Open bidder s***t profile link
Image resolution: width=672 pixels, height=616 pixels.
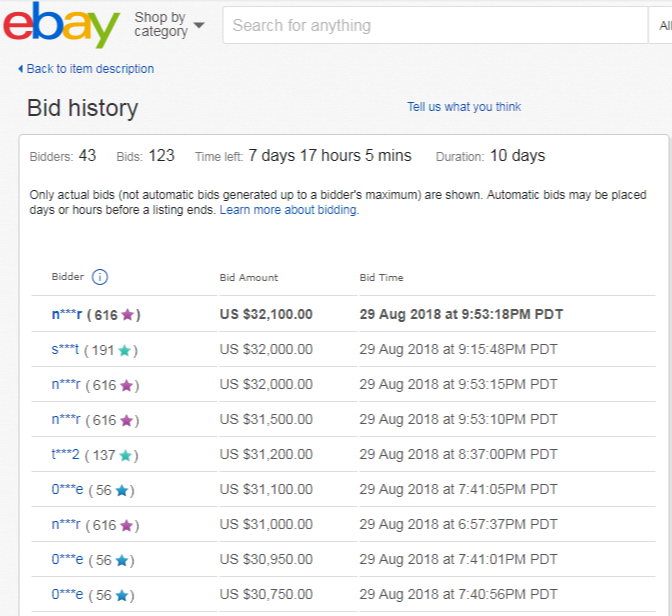(x=65, y=350)
